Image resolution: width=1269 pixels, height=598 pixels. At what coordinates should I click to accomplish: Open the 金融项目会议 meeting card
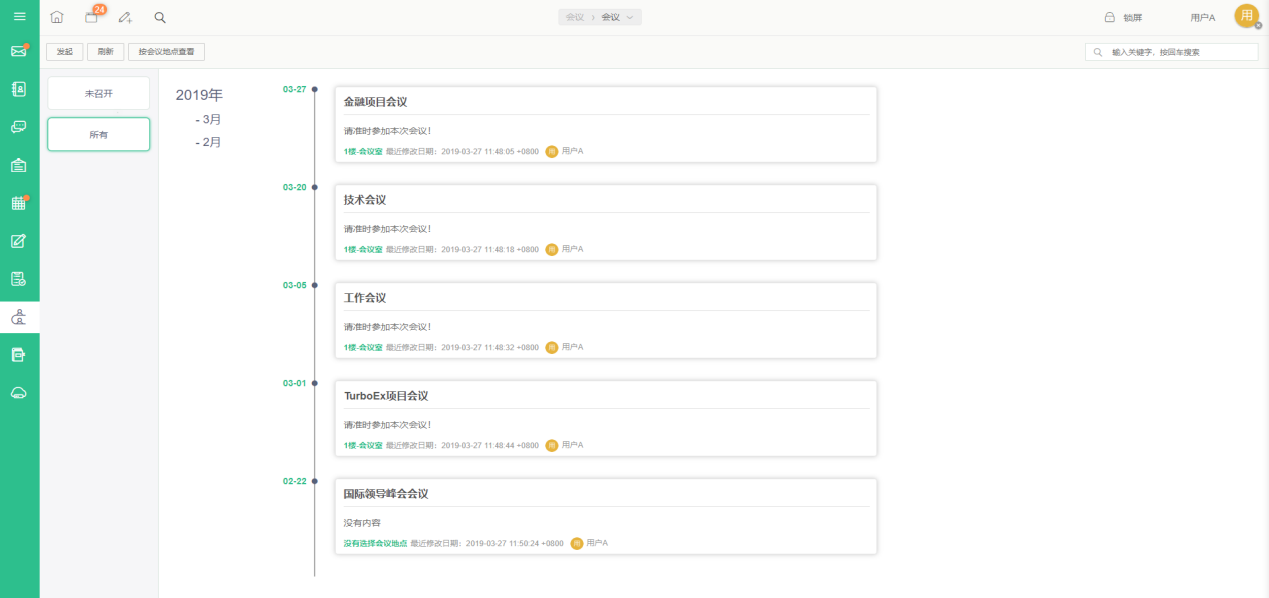click(x=606, y=124)
